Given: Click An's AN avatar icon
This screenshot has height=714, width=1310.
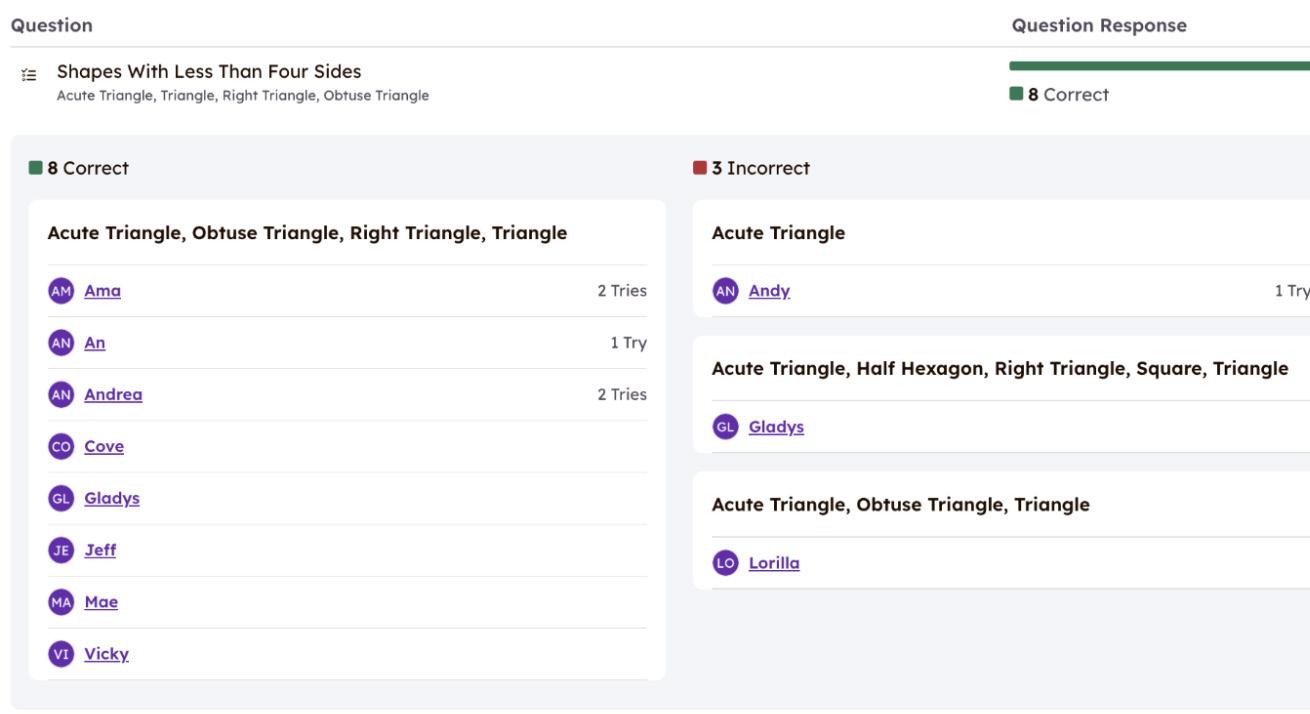Looking at the screenshot, I should coord(60,343).
